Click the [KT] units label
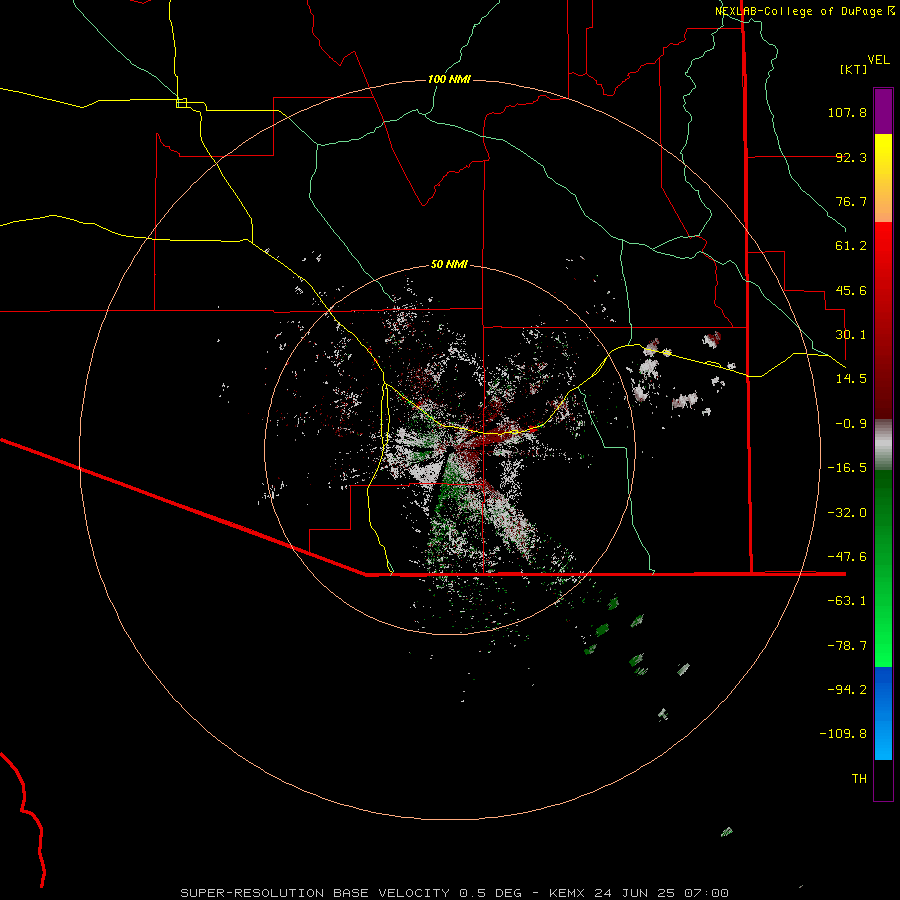The image size is (900, 900). pyautogui.click(x=854, y=69)
